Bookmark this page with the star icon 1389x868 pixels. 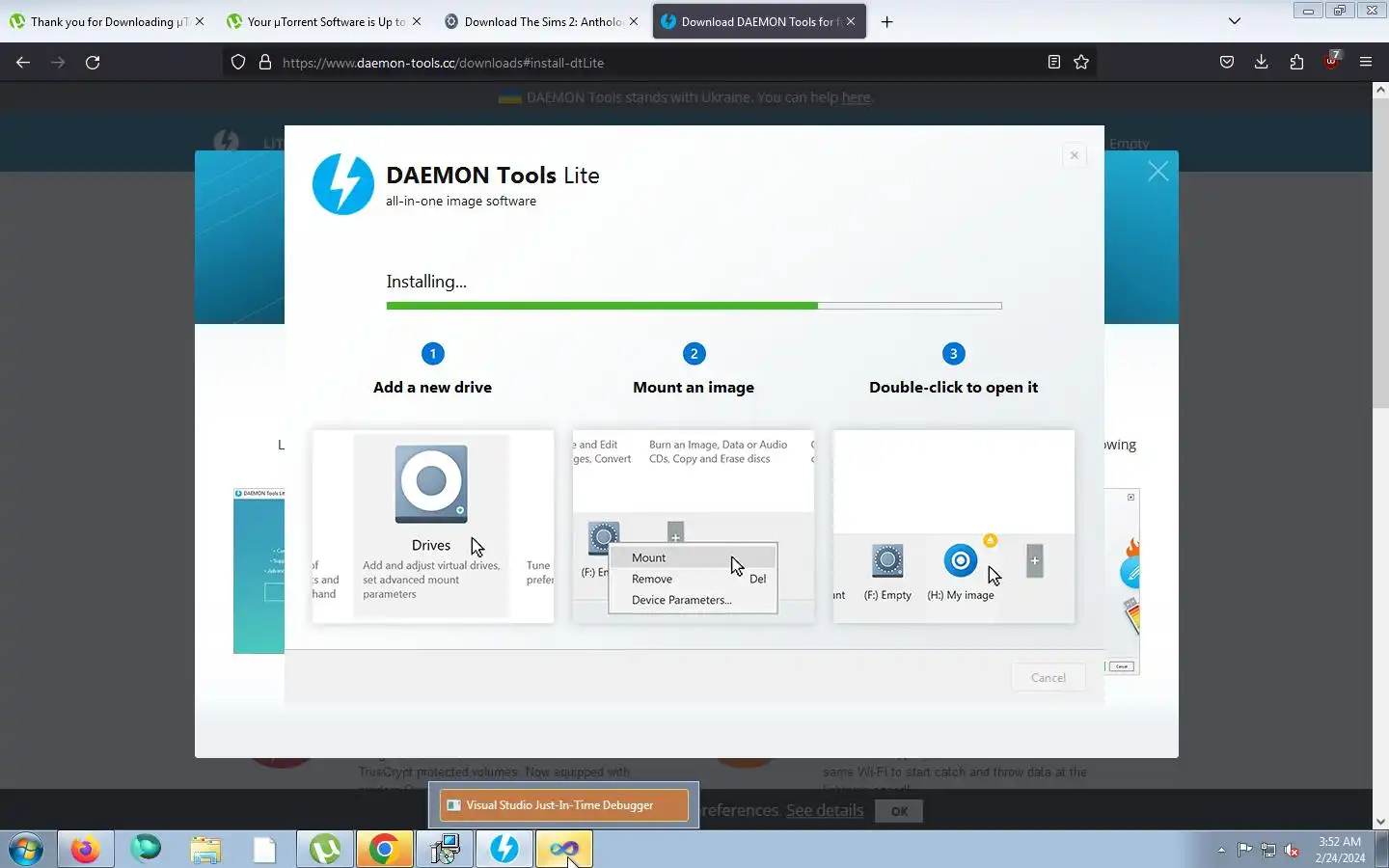[x=1081, y=62]
